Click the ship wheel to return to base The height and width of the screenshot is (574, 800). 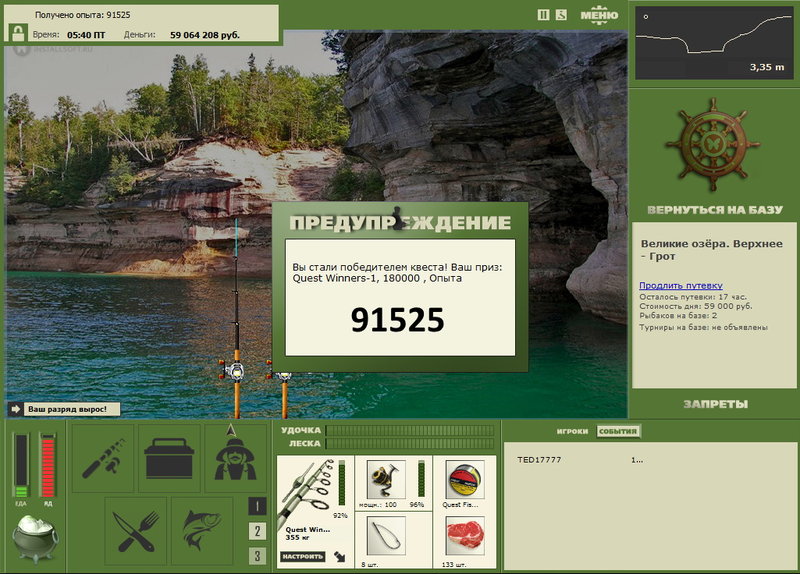point(713,145)
